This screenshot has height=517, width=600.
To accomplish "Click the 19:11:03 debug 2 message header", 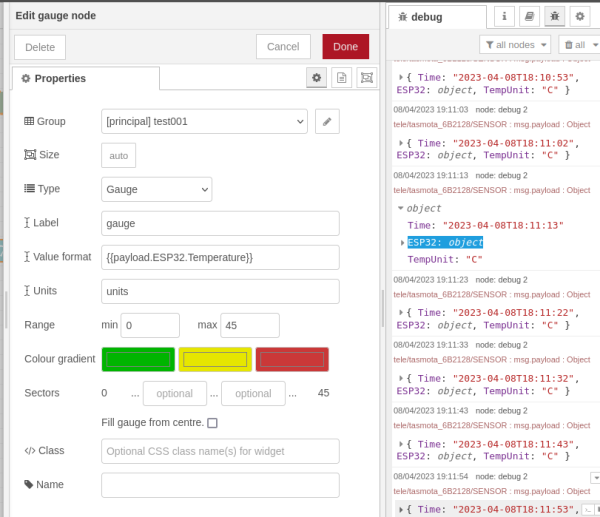I will (x=460, y=110).
